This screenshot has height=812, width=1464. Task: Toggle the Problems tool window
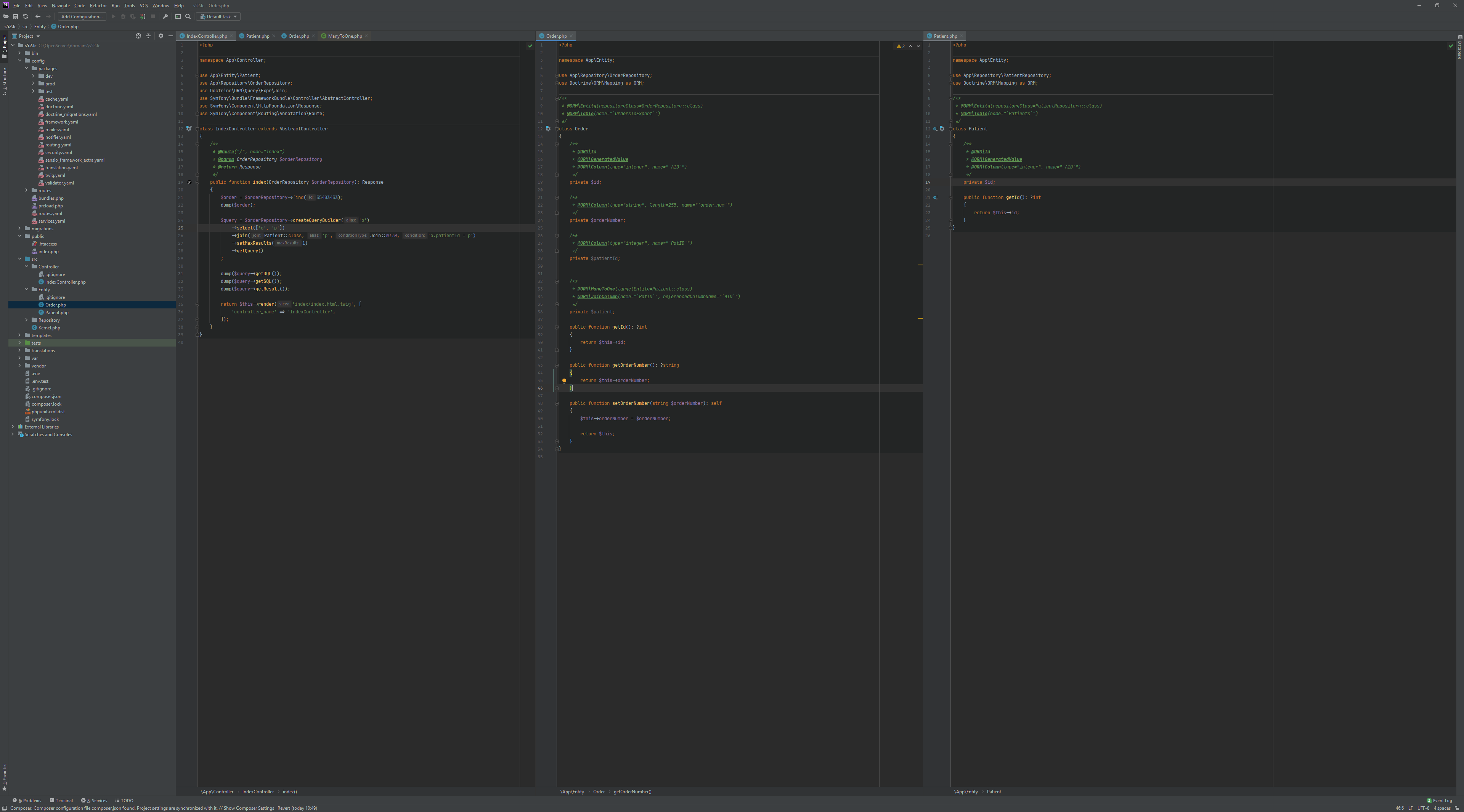coord(27,800)
